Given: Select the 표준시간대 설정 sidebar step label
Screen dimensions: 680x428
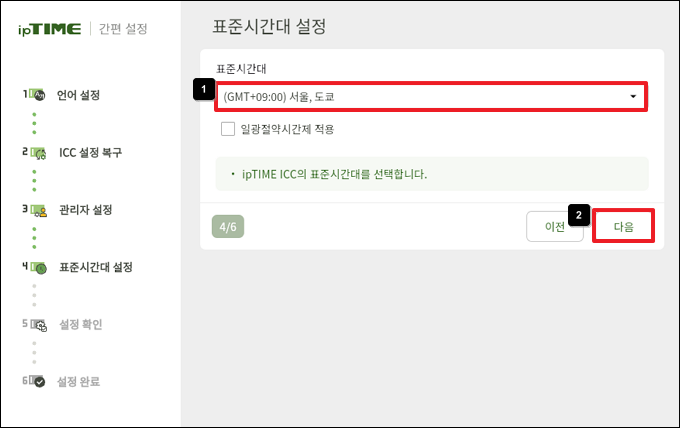Looking at the screenshot, I should pyautogui.click(x=96, y=268).
